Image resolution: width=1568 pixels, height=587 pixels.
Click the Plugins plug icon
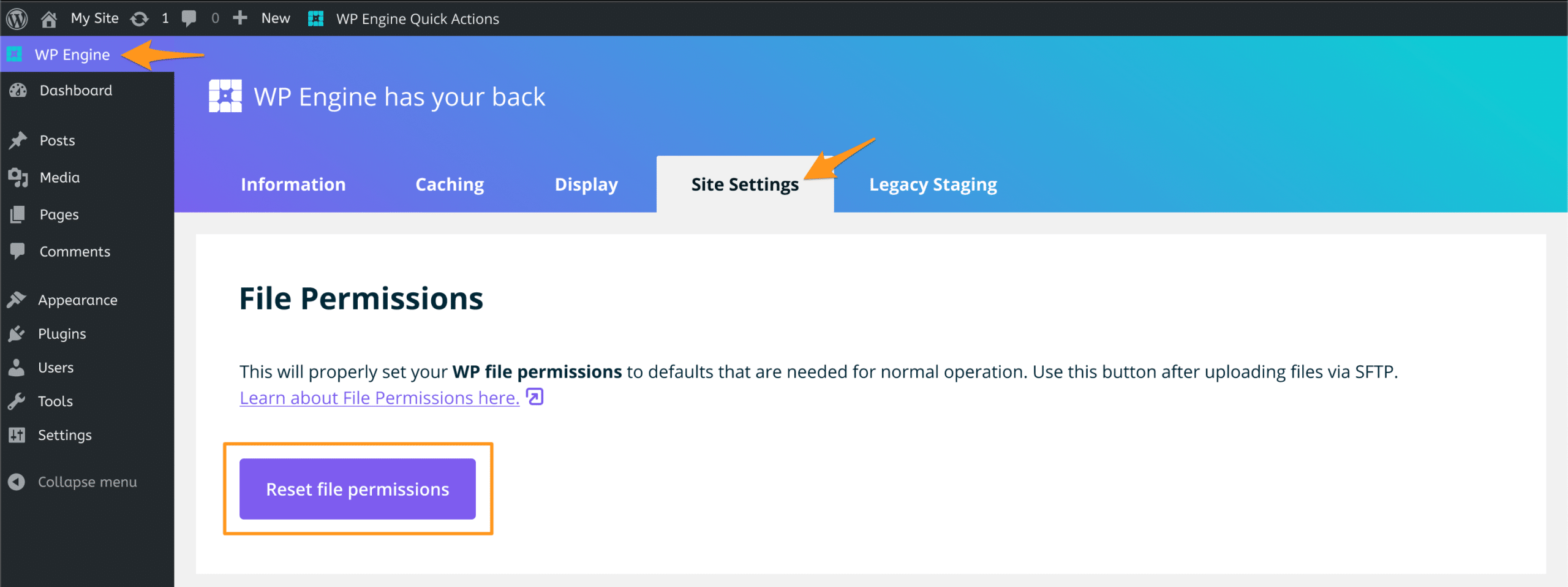(17, 334)
